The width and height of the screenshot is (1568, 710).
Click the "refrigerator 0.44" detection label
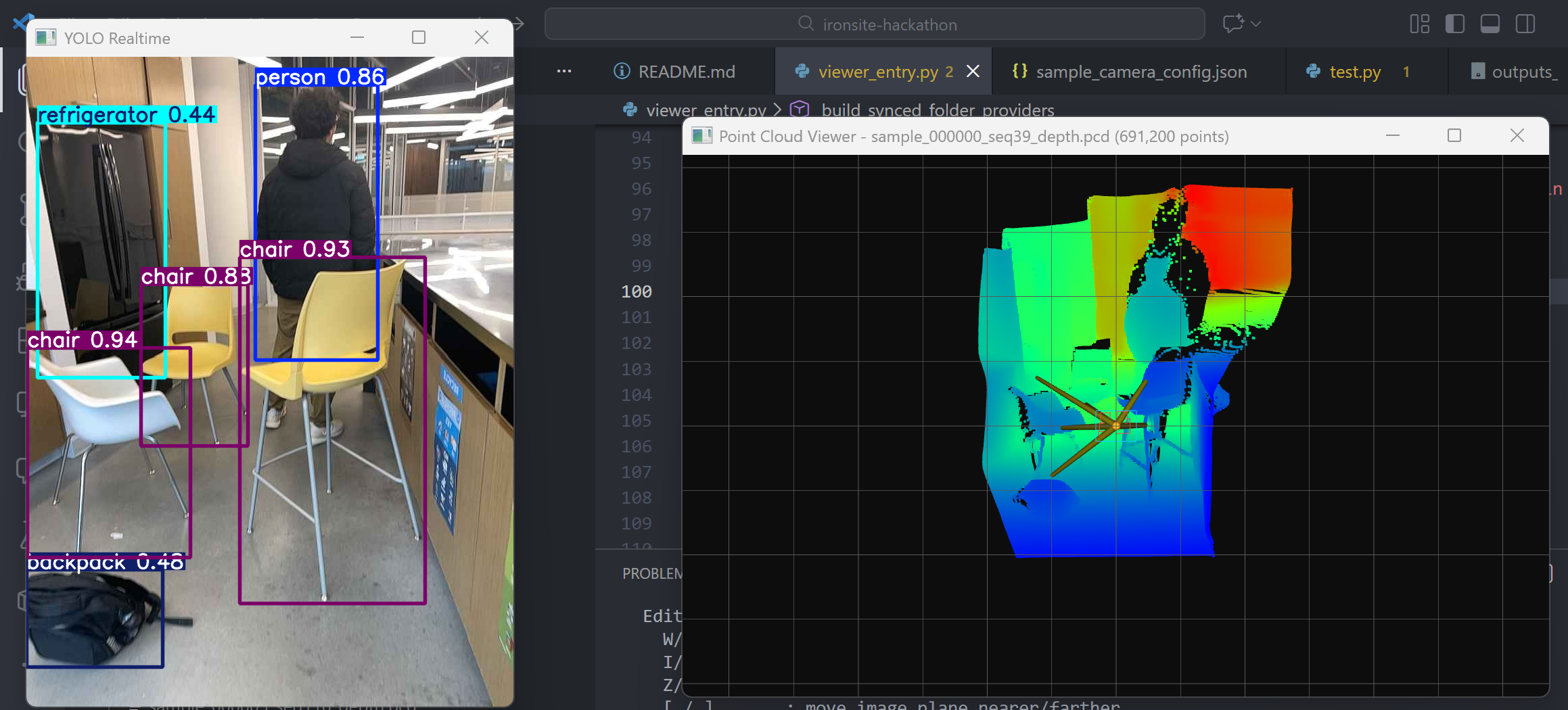tap(126, 115)
